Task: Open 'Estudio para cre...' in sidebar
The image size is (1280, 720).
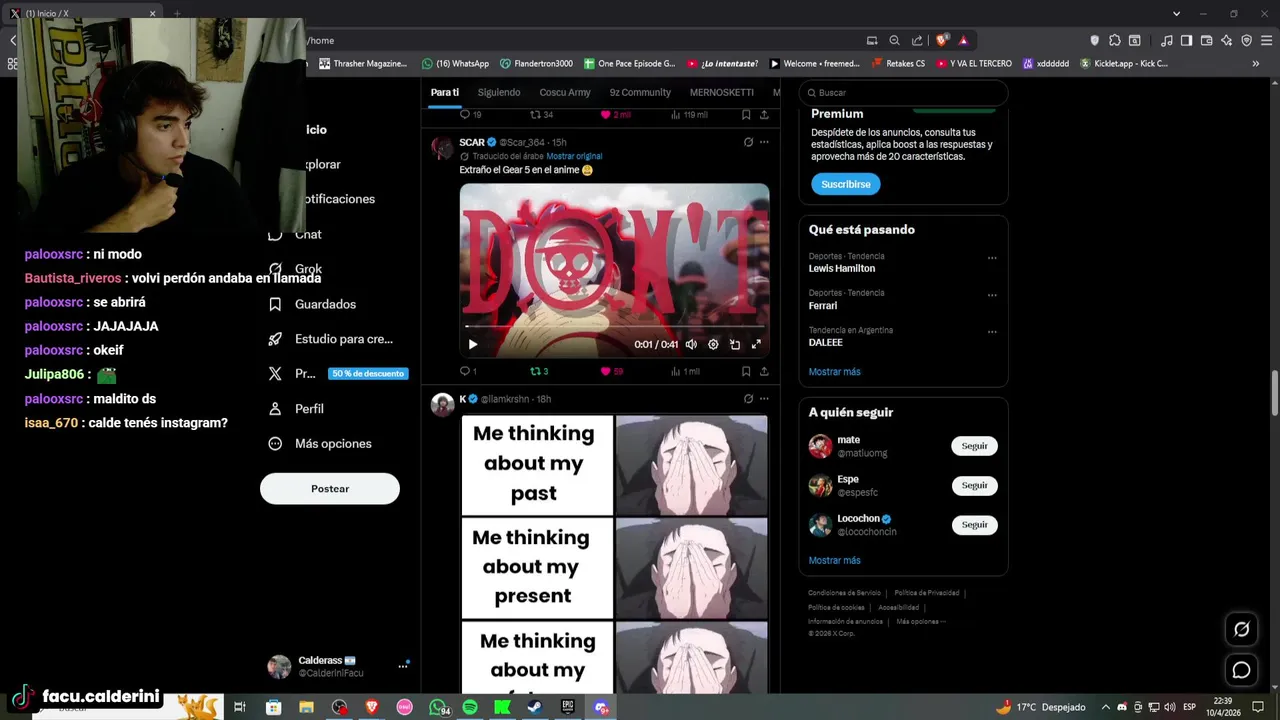Action: coord(330,339)
